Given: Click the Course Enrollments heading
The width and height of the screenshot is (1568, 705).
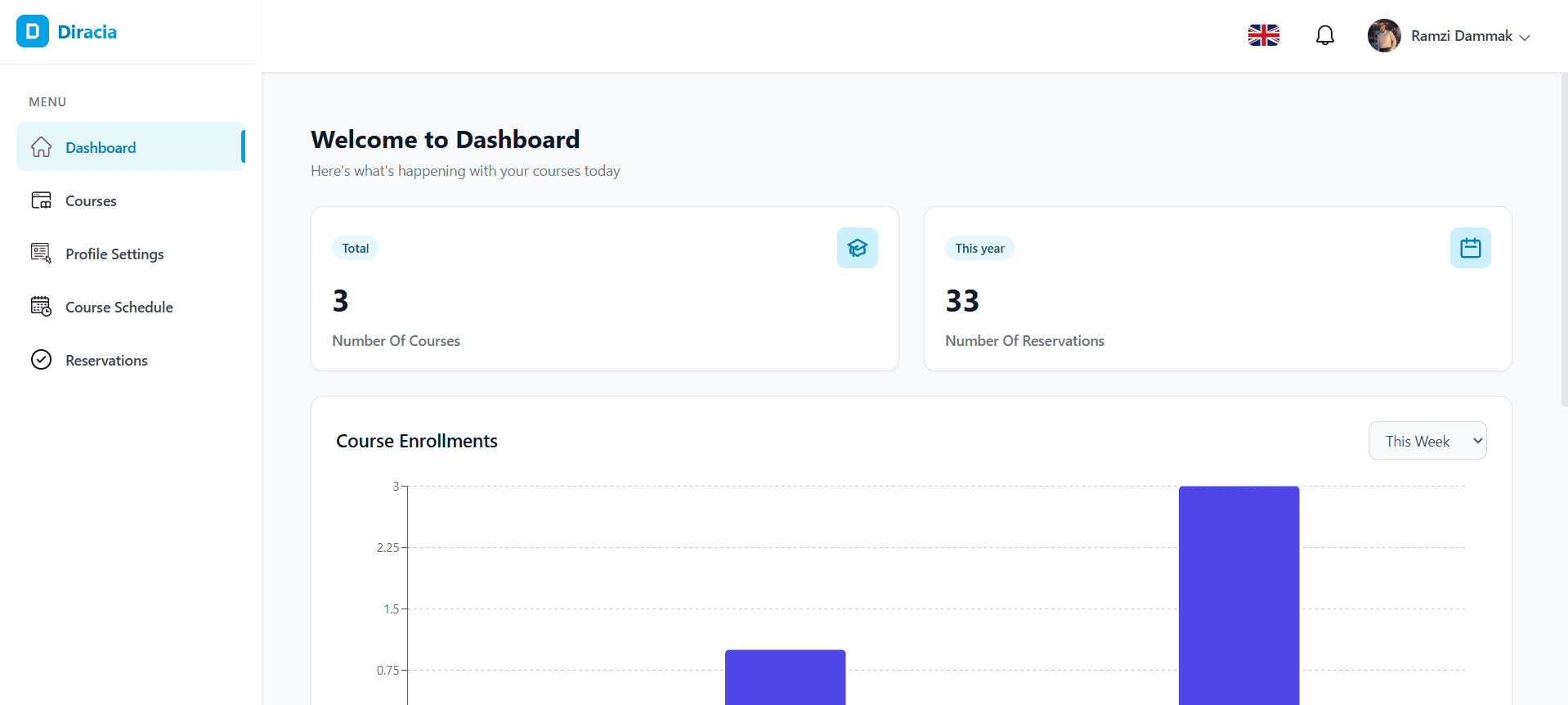Looking at the screenshot, I should pyautogui.click(x=417, y=441).
